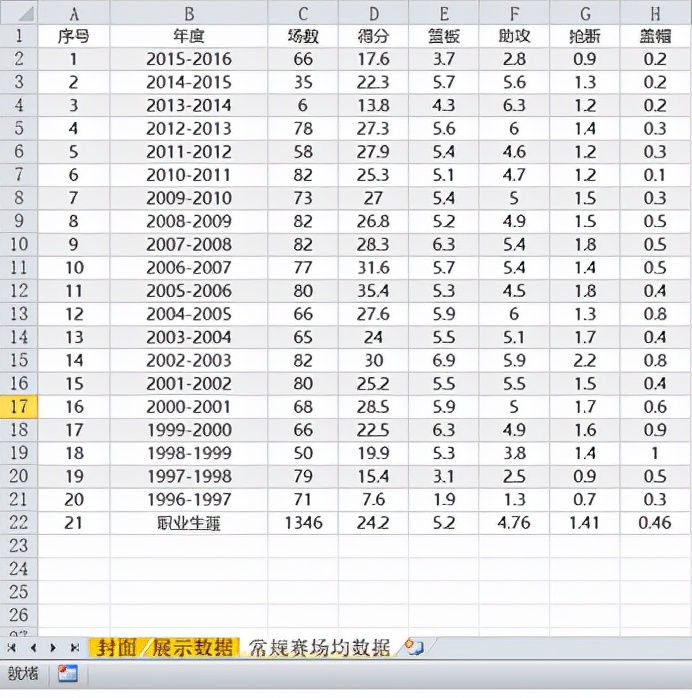Select row 17 header
The image size is (692, 698).
[x=19, y=407]
